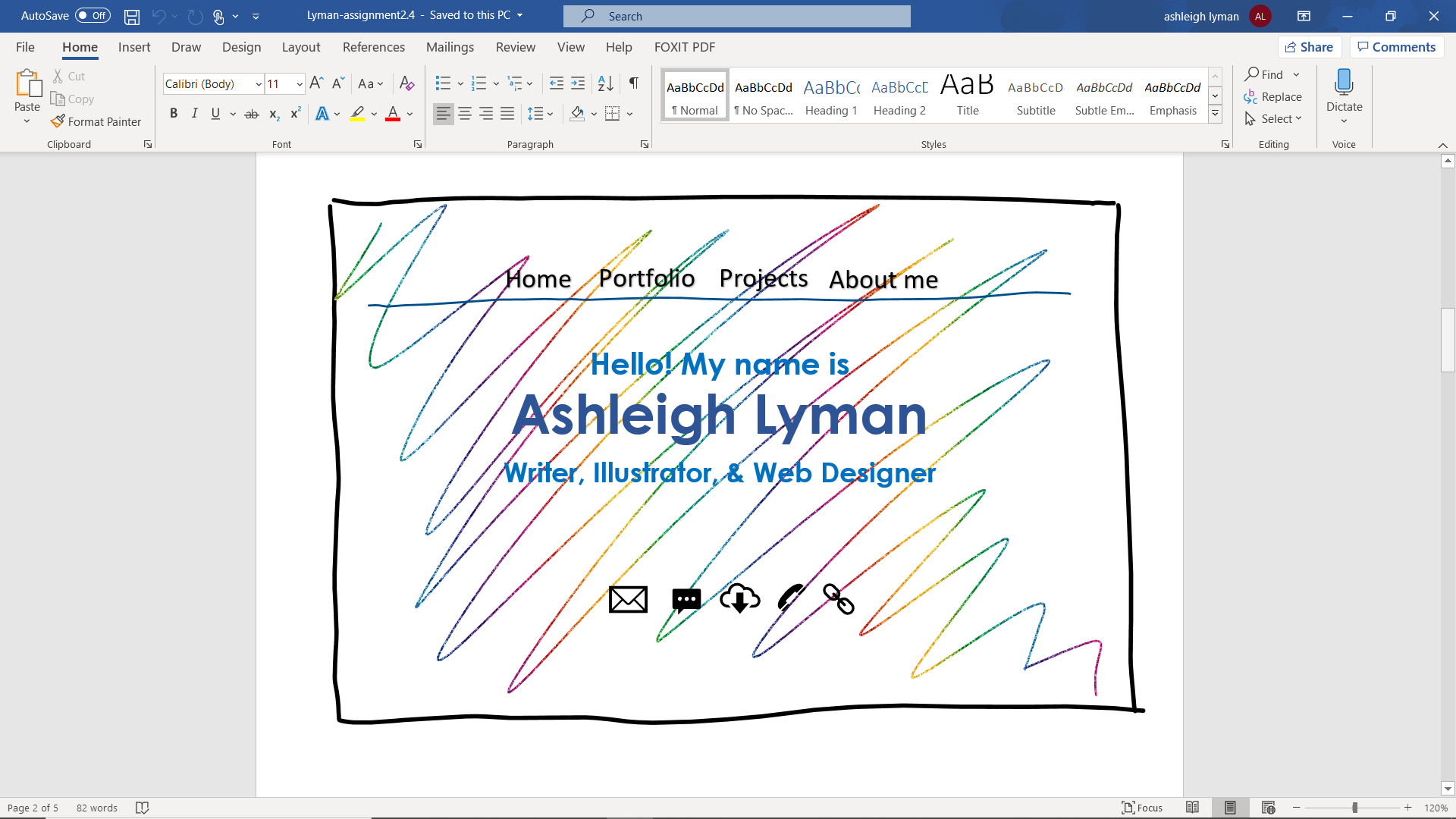Screen dimensions: 1456x819
Task: Sort text with the A-Z icon
Action: (x=605, y=83)
